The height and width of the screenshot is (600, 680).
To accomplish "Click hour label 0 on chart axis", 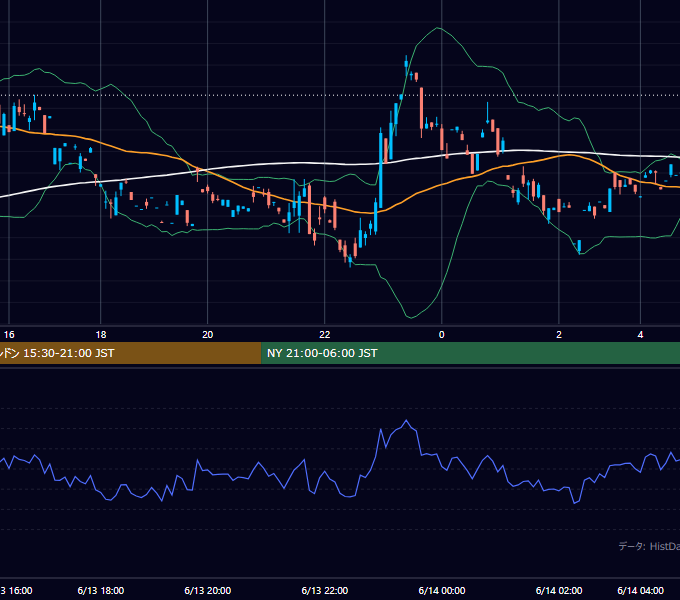I will [x=441, y=335].
